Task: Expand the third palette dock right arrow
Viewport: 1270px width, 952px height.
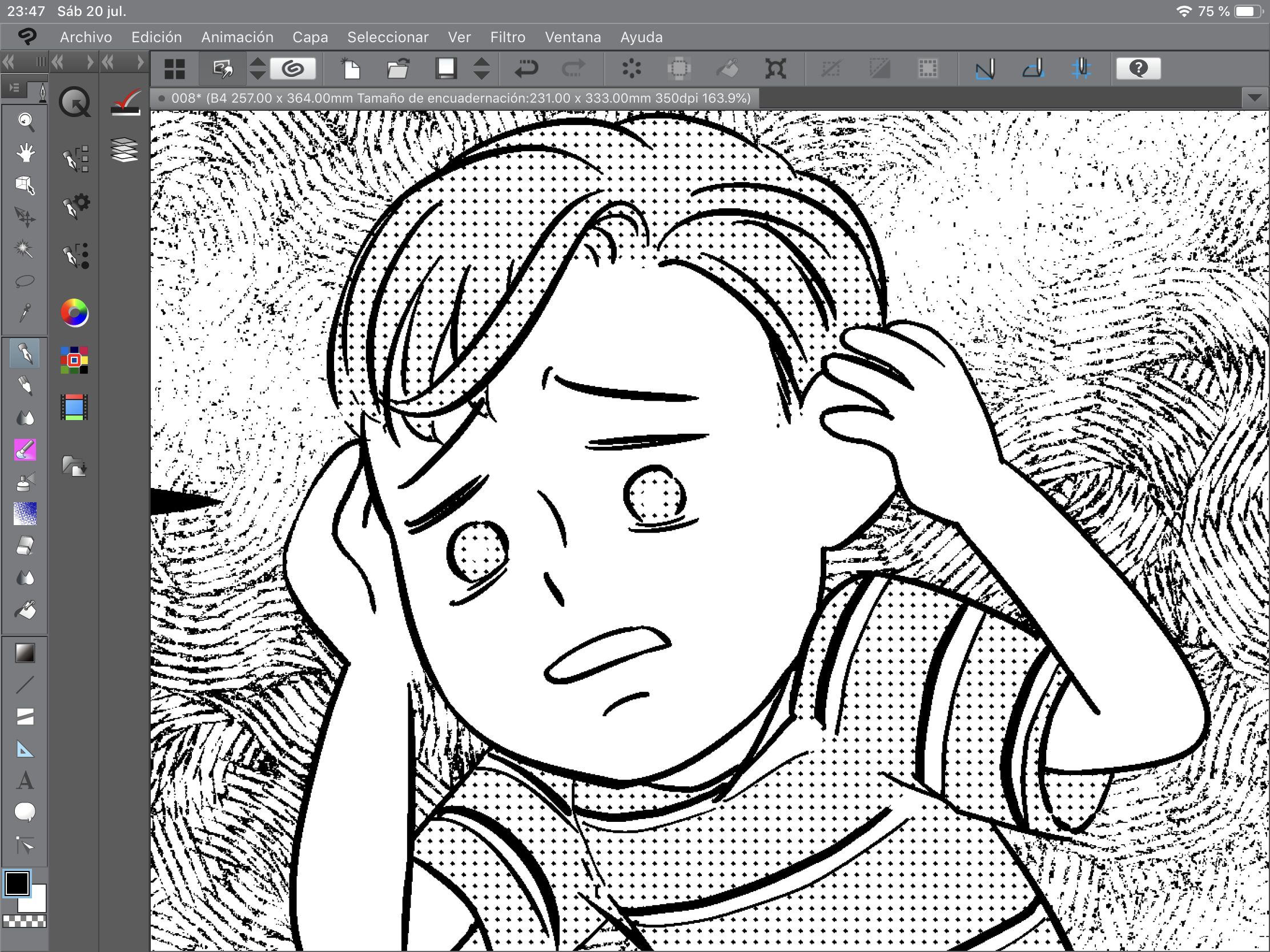Action: tap(140, 62)
